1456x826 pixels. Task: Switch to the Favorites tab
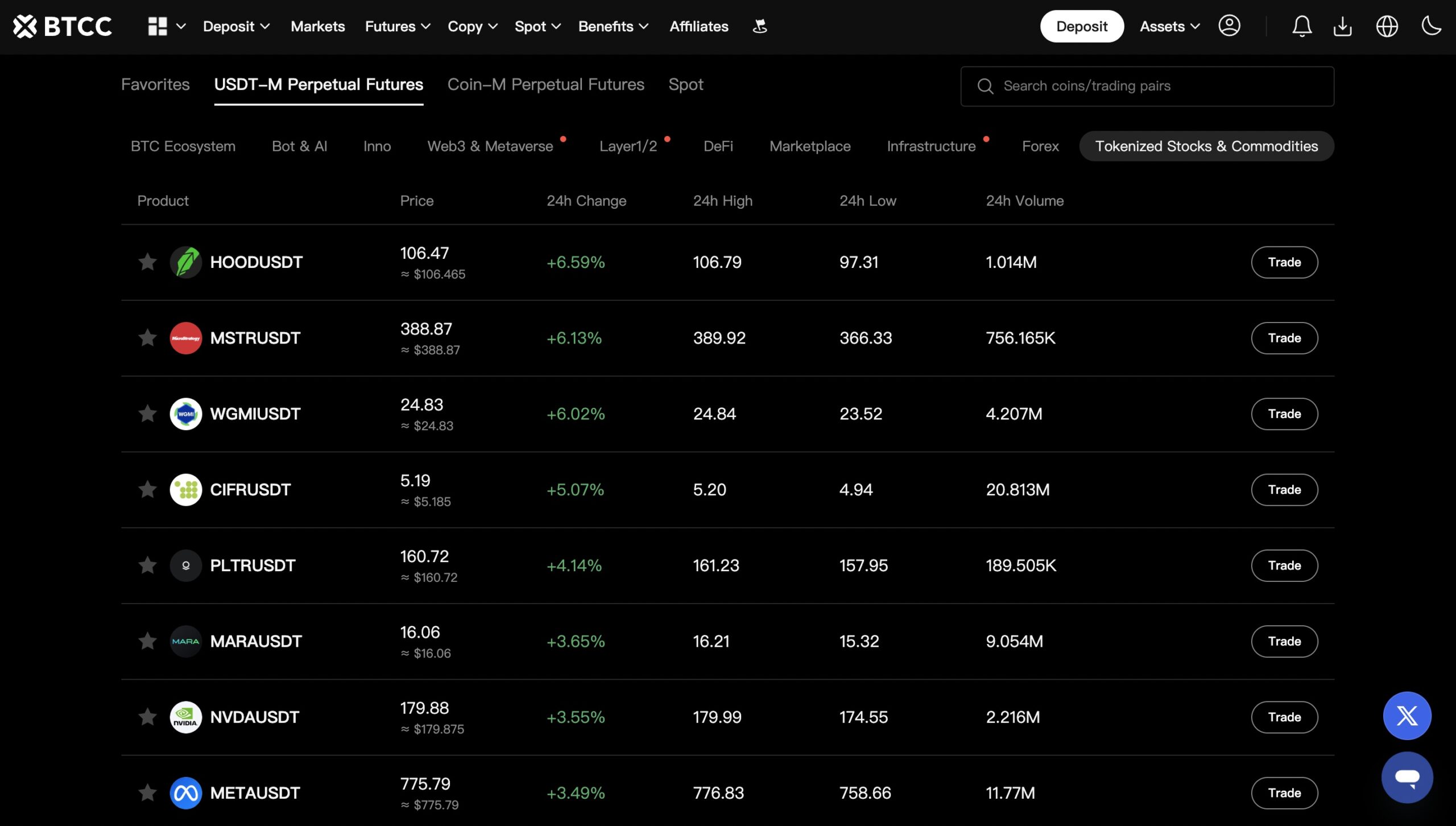pos(155,85)
